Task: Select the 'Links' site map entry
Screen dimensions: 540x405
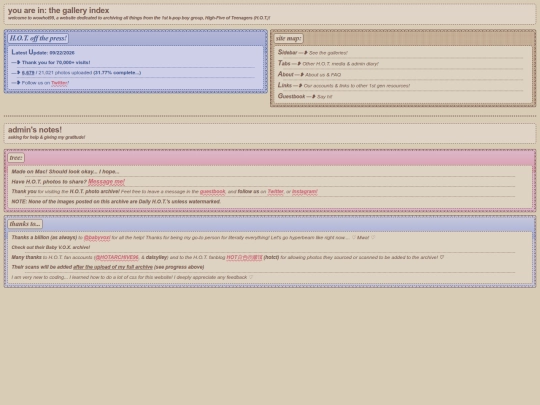Action: [x=285, y=85]
